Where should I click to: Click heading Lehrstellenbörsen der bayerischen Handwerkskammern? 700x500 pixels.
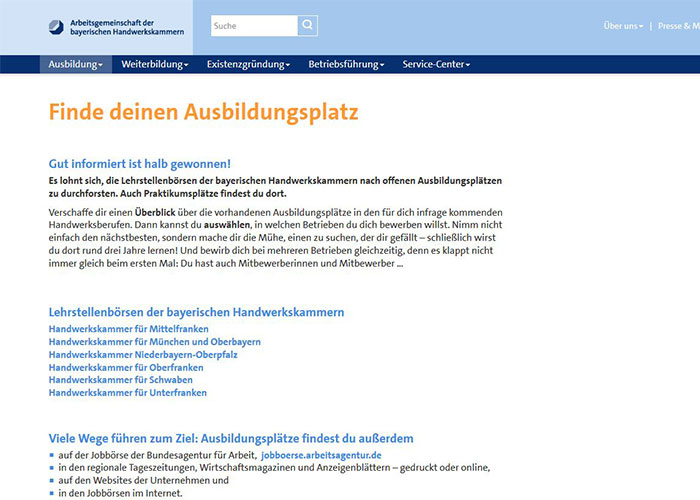(196, 312)
